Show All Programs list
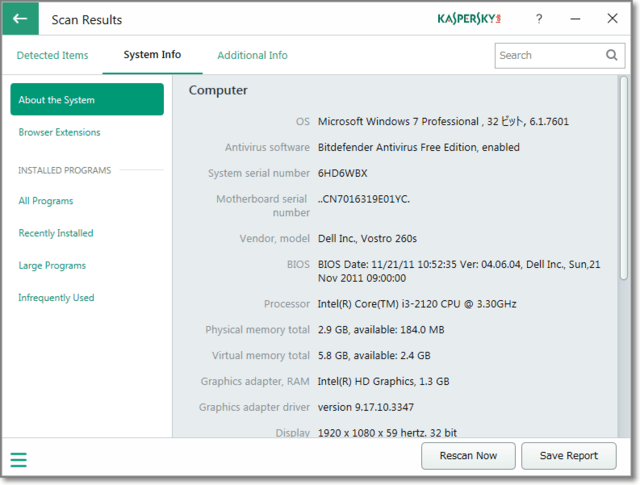640x485 pixels. click(46, 201)
